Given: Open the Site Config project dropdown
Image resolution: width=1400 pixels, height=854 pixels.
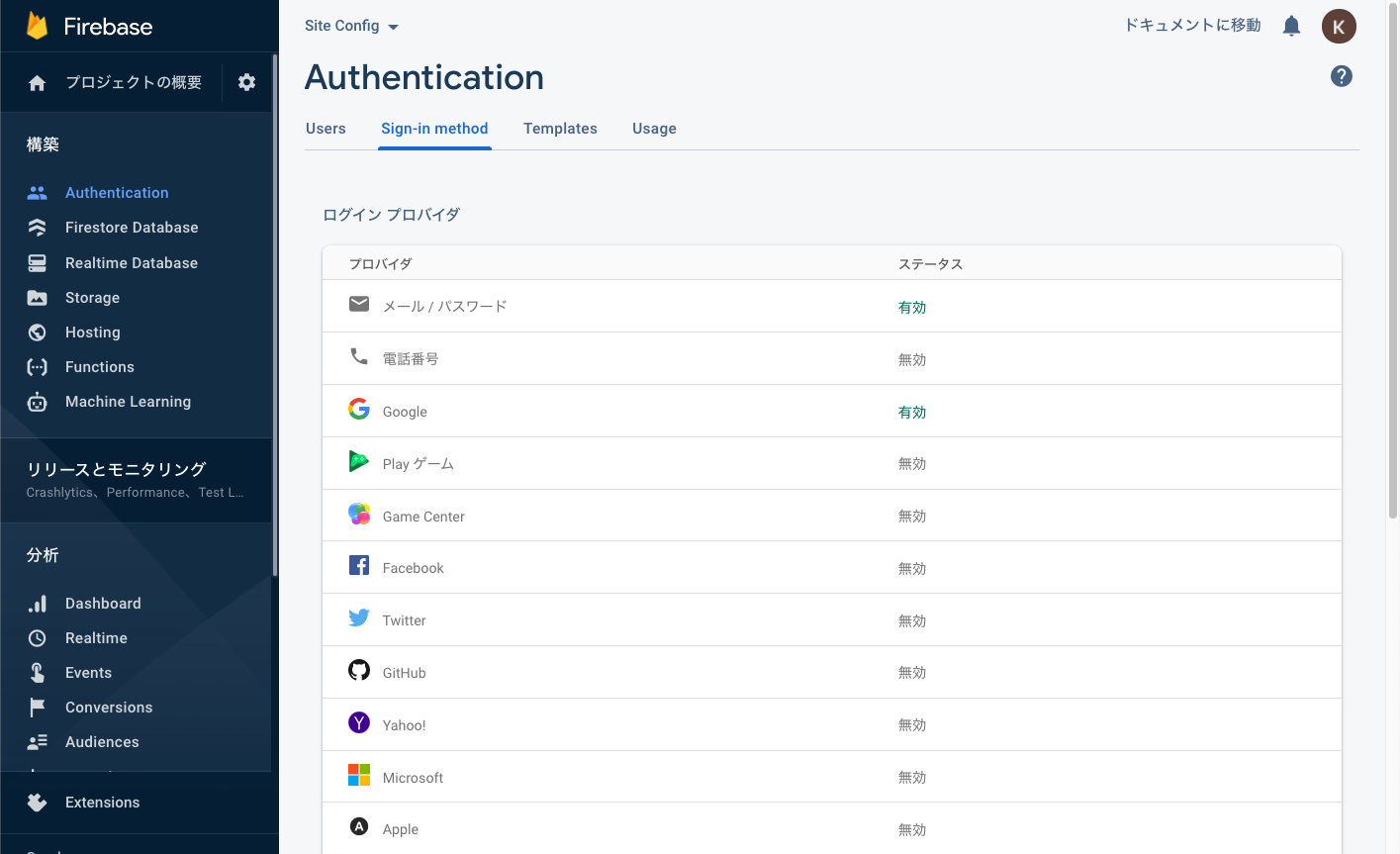Looking at the screenshot, I should coord(351,26).
